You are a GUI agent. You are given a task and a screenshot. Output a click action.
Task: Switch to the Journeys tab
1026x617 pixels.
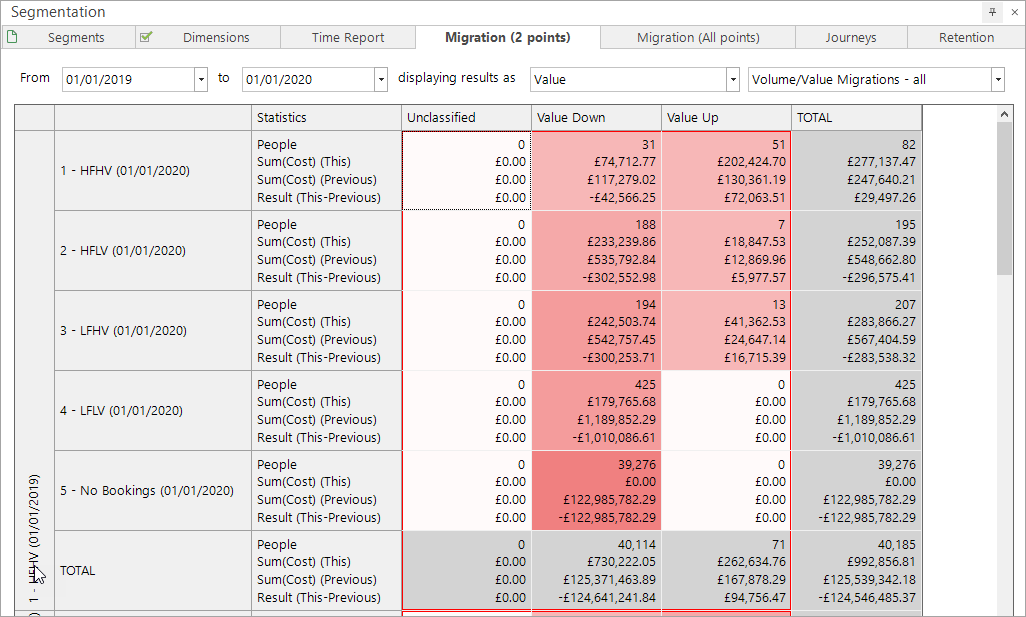[851, 37]
